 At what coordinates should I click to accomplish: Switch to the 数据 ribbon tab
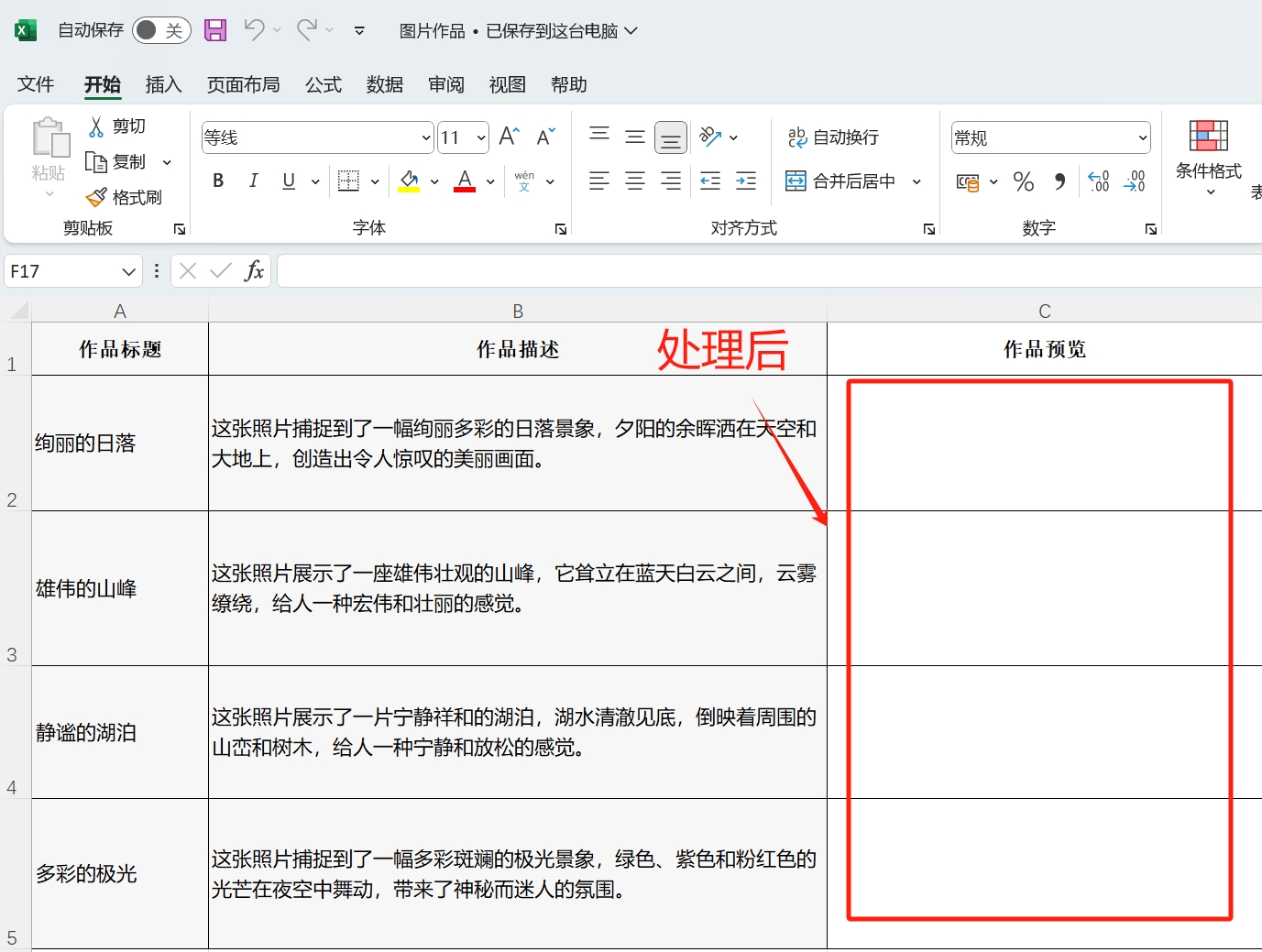384,84
